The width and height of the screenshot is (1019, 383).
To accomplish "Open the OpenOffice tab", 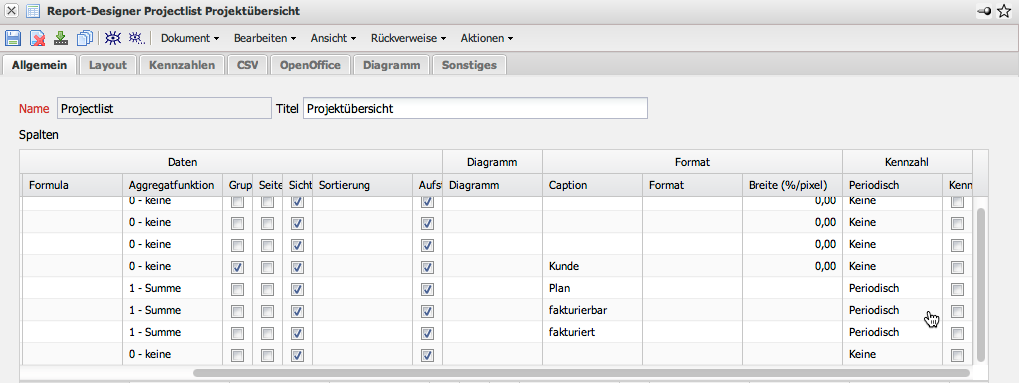I will click(310, 65).
